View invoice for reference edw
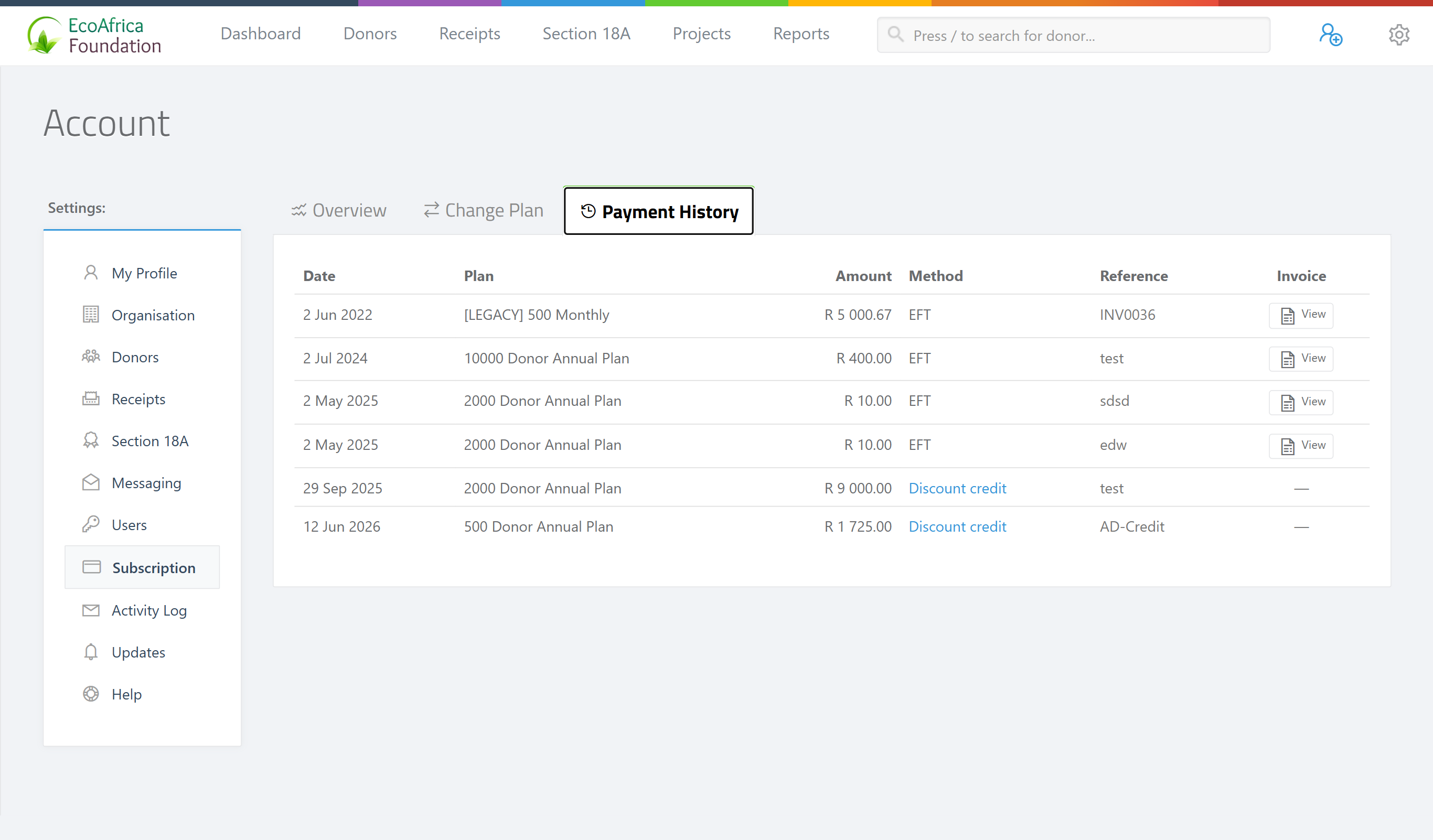 (x=1301, y=446)
